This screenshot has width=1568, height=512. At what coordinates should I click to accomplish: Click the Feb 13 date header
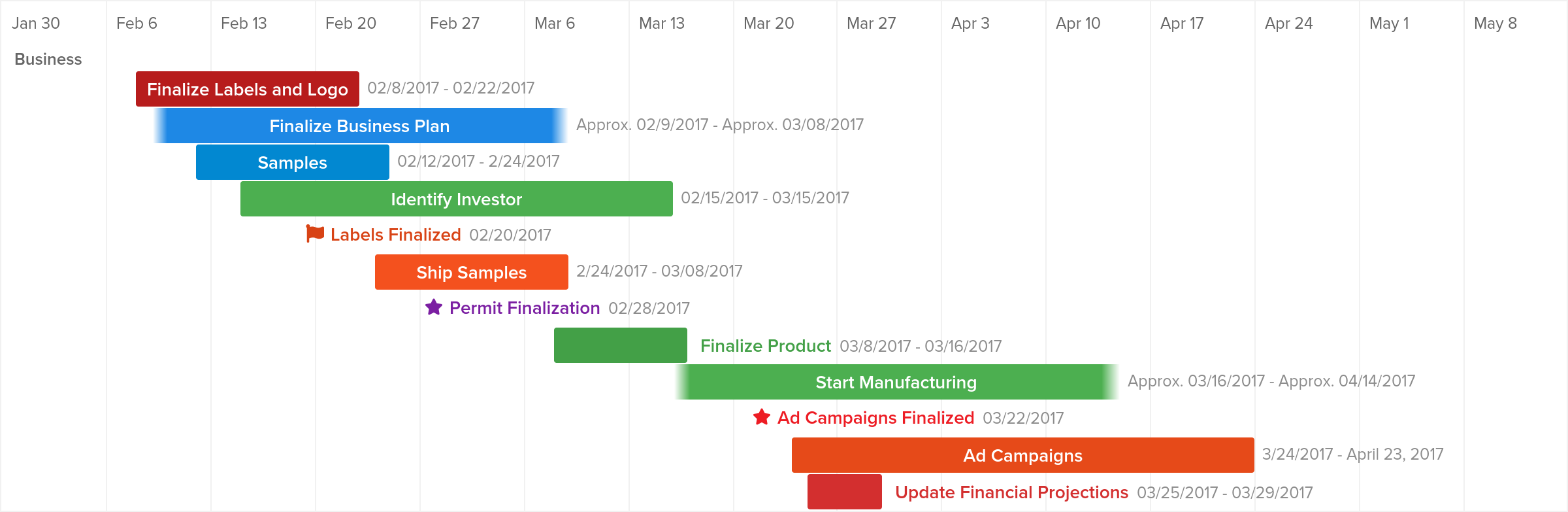[x=244, y=24]
